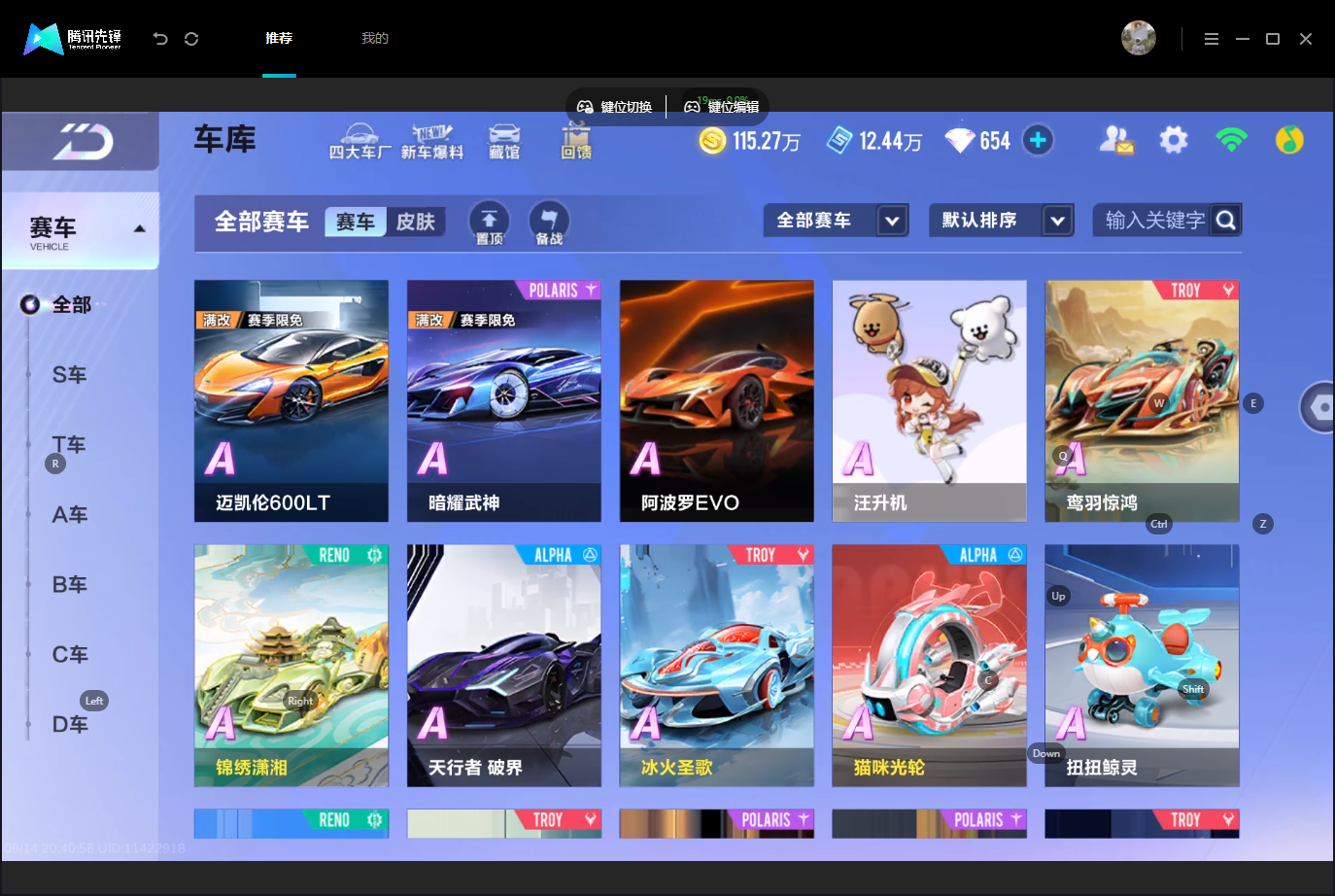Click the blue coupon currency icon
Screen dimensions: 1335x896
pyautogui.click(x=839, y=141)
